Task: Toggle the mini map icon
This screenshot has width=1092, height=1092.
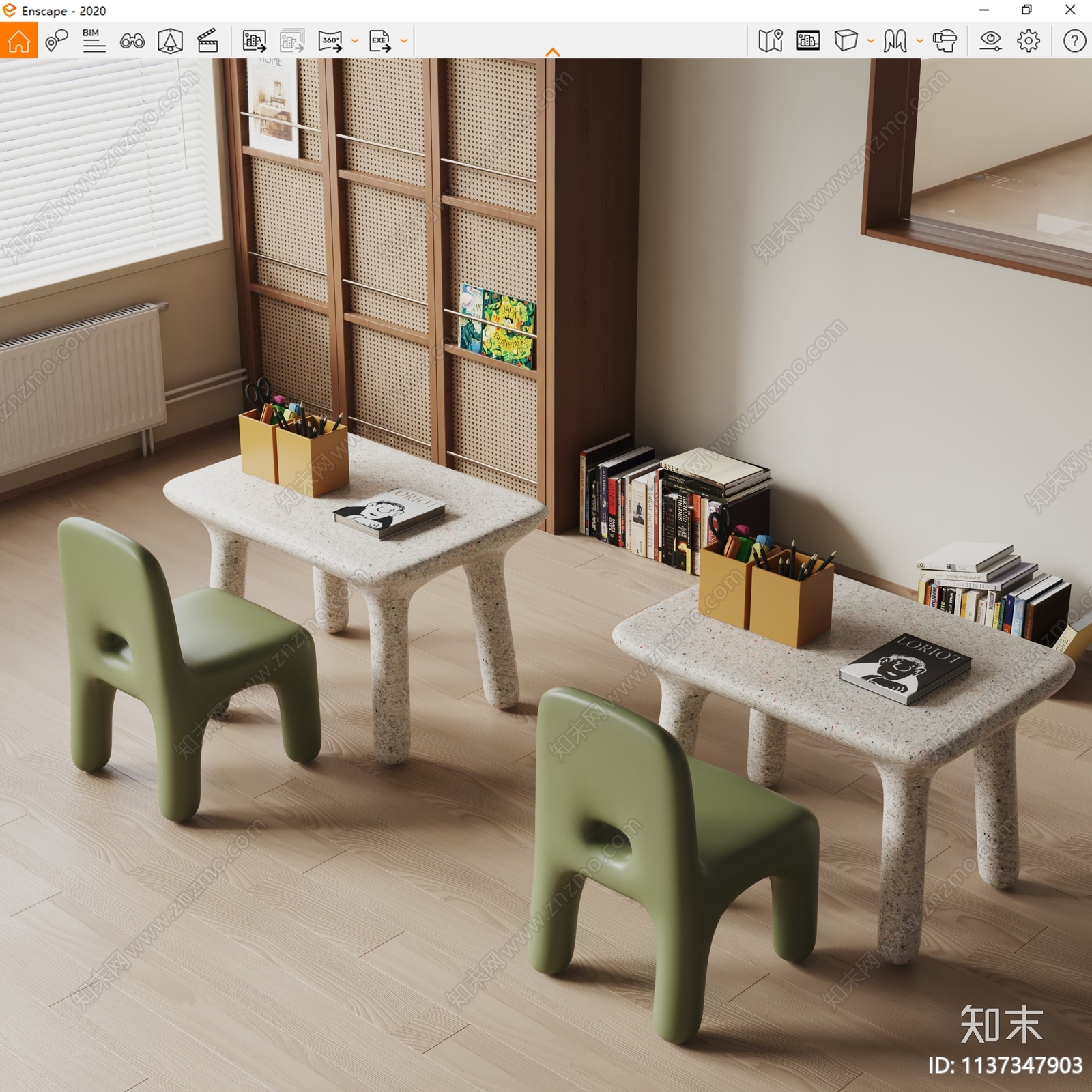Action: 771,41
